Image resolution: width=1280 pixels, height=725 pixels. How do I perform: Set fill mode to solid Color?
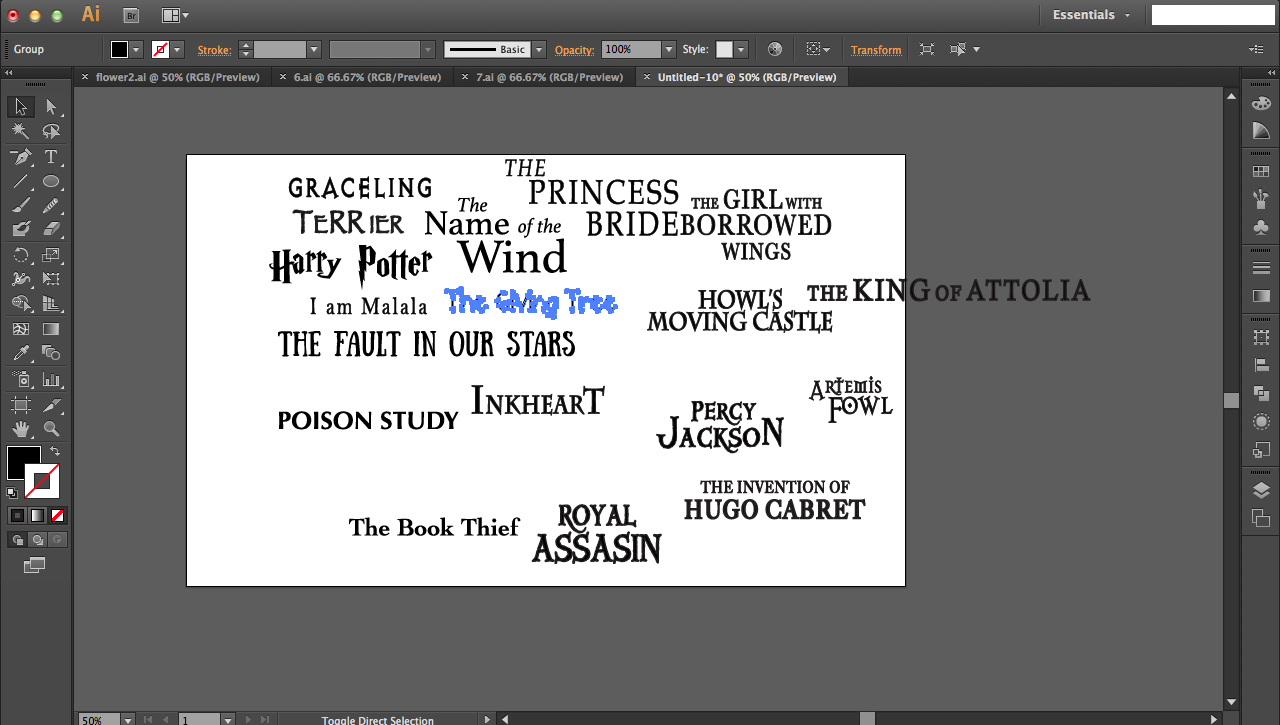(17, 516)
